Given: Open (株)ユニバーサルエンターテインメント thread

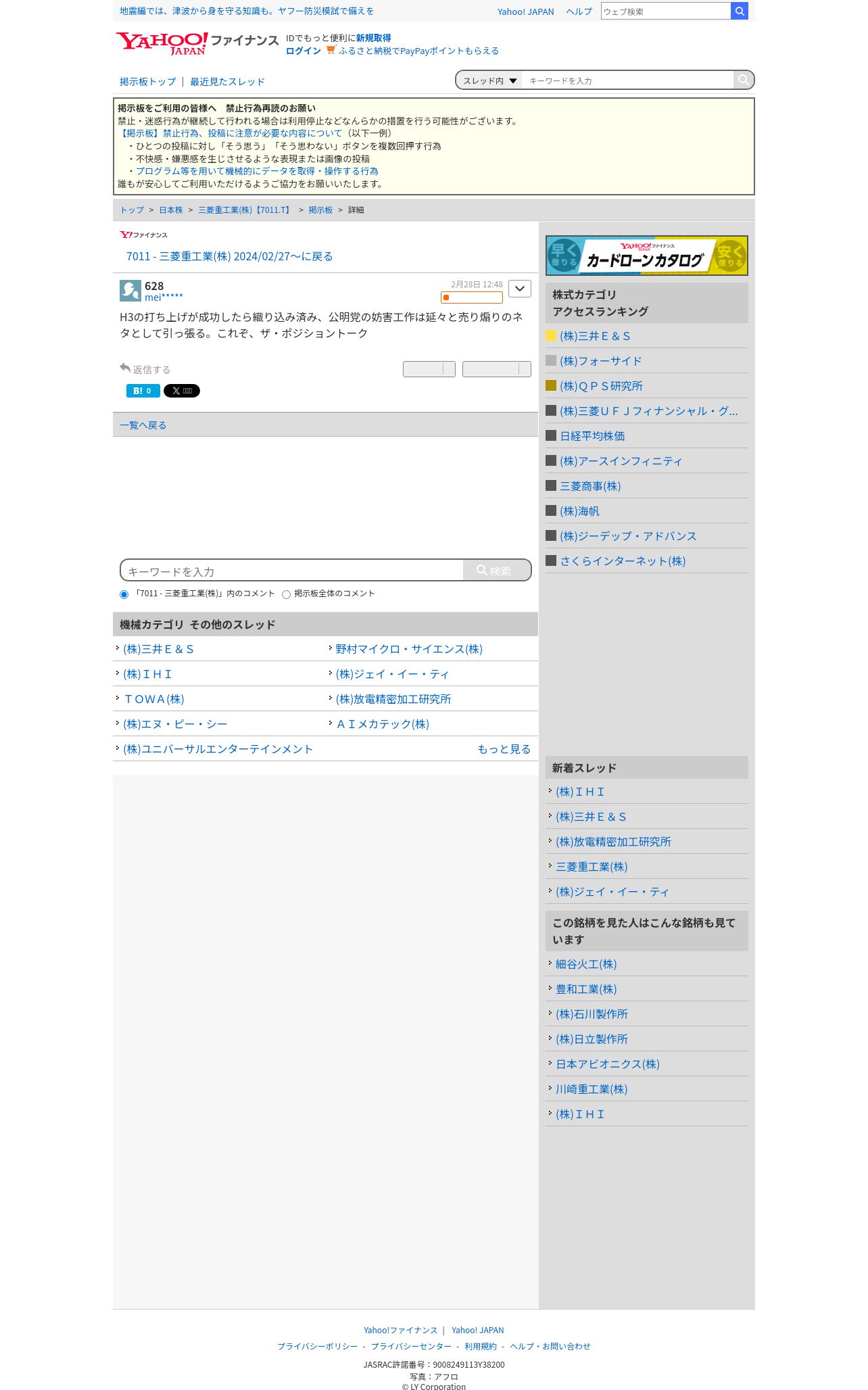Looking at the screenshot, I should tap(218, 749).
